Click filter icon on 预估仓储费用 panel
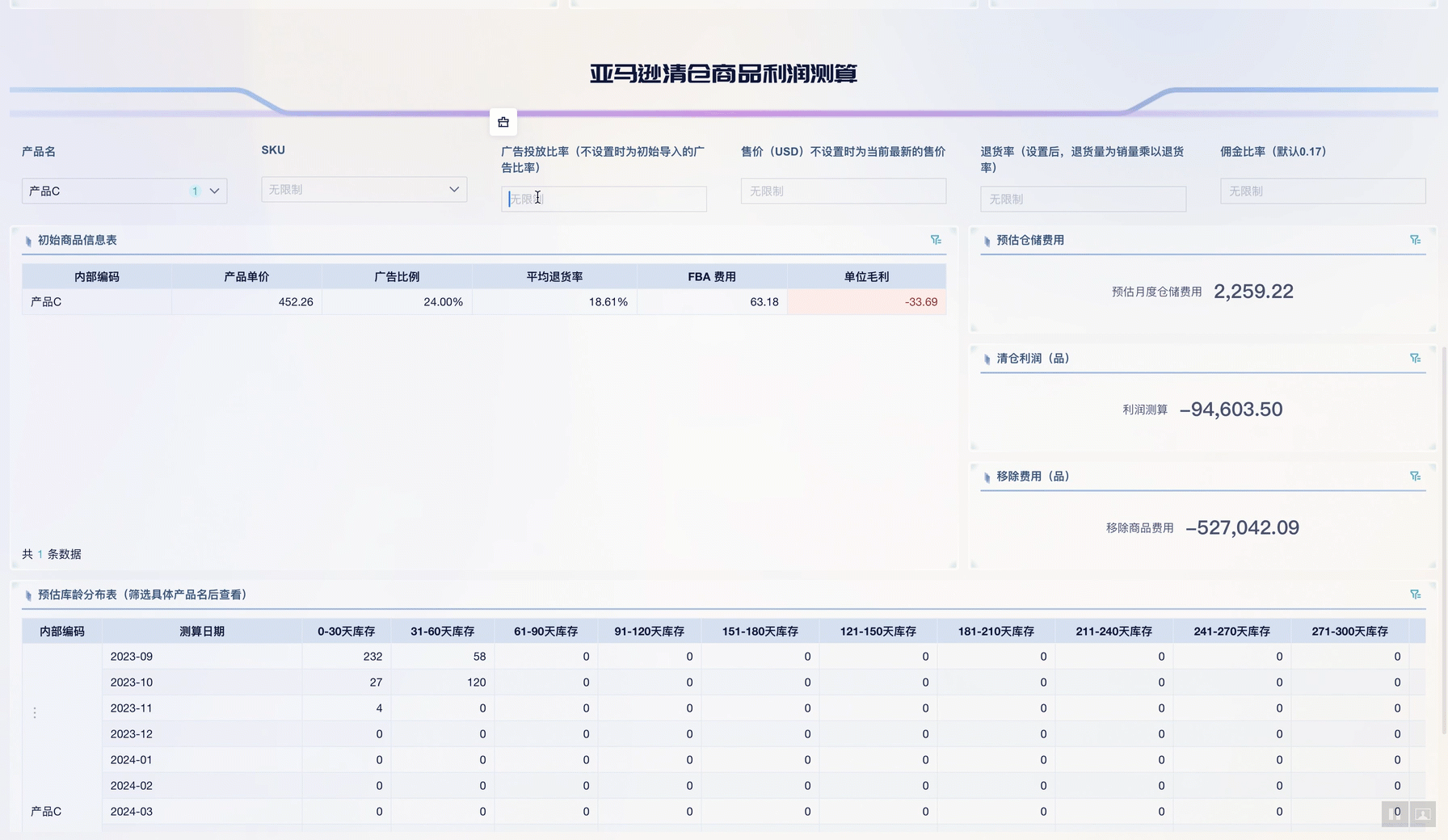Image resolution: width=1448 pixels, height=840 pixels. tap(1415, 240)
